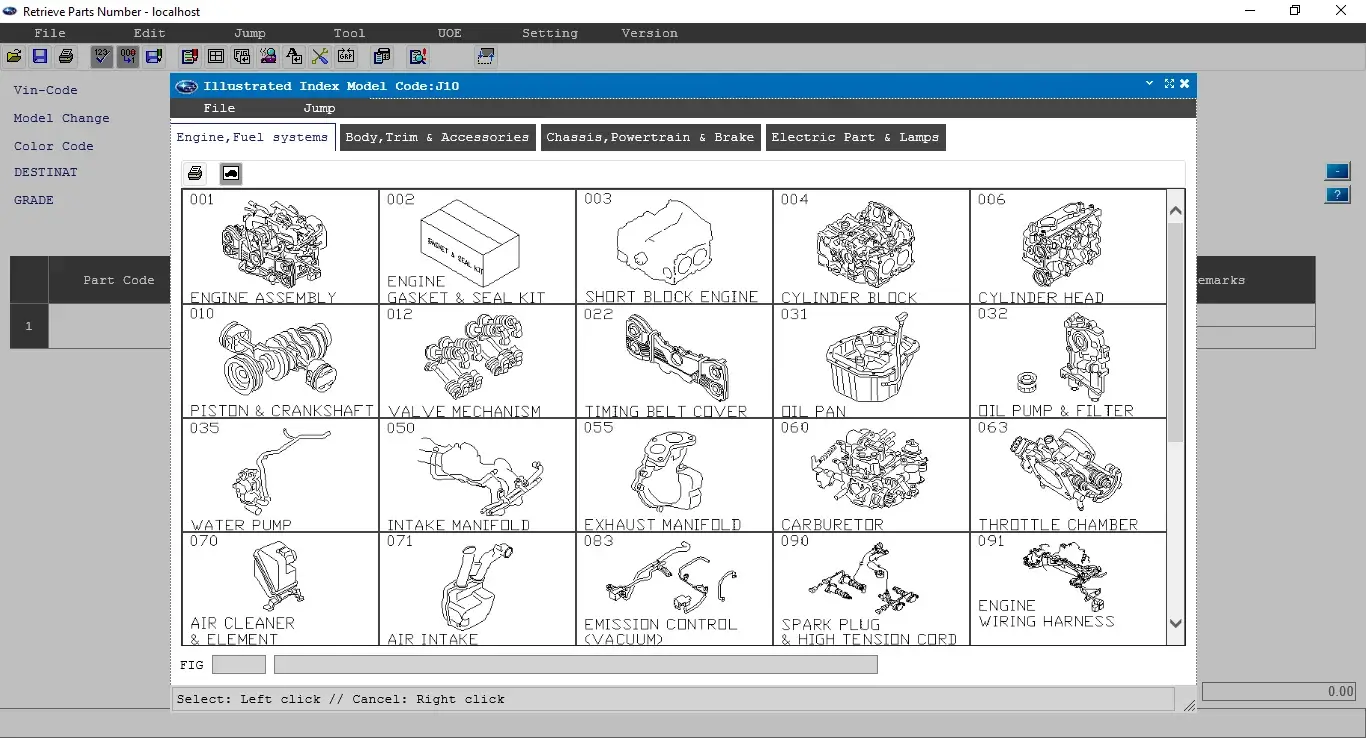The height and width of the screenshot is (738, 1366).
Task: Click the Model Change link in the left sidebar
Action: pyautogui.click(x=61, y=118)
